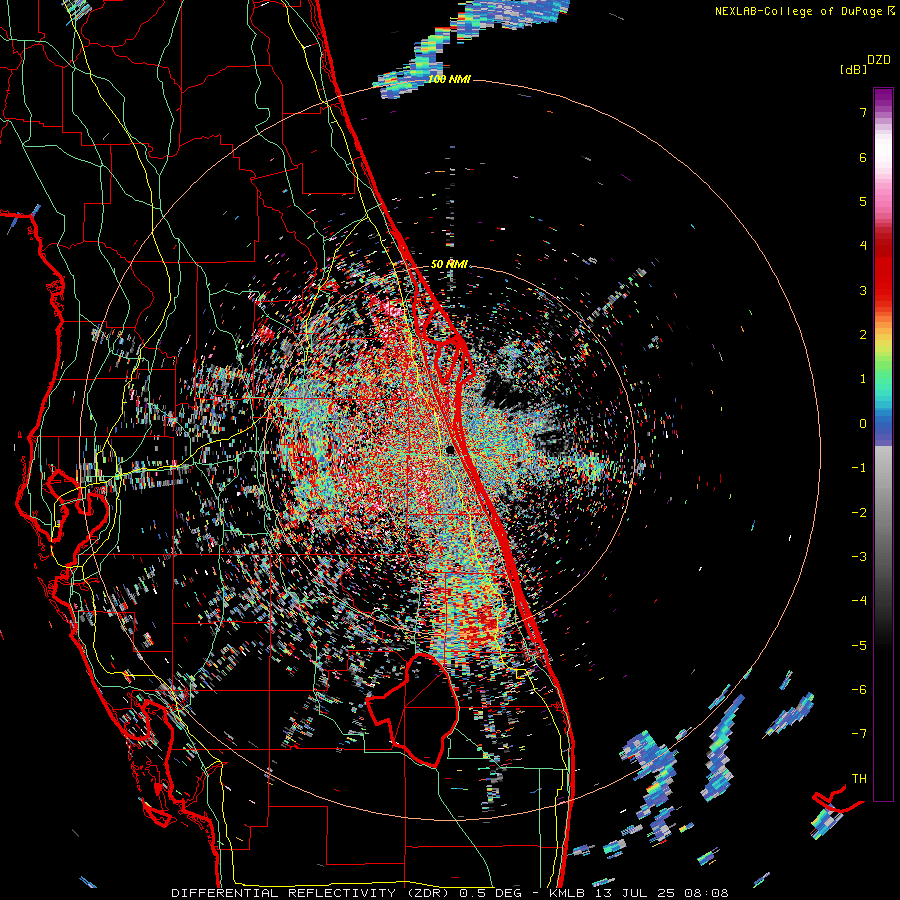Click the black radar site dot at center
Screen dimensions: 900x900
[x=451, y=450]
